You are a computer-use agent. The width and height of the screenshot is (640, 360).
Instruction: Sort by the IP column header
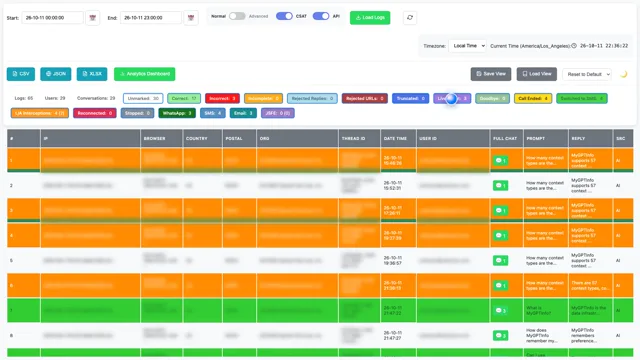(x=90, y=138)
